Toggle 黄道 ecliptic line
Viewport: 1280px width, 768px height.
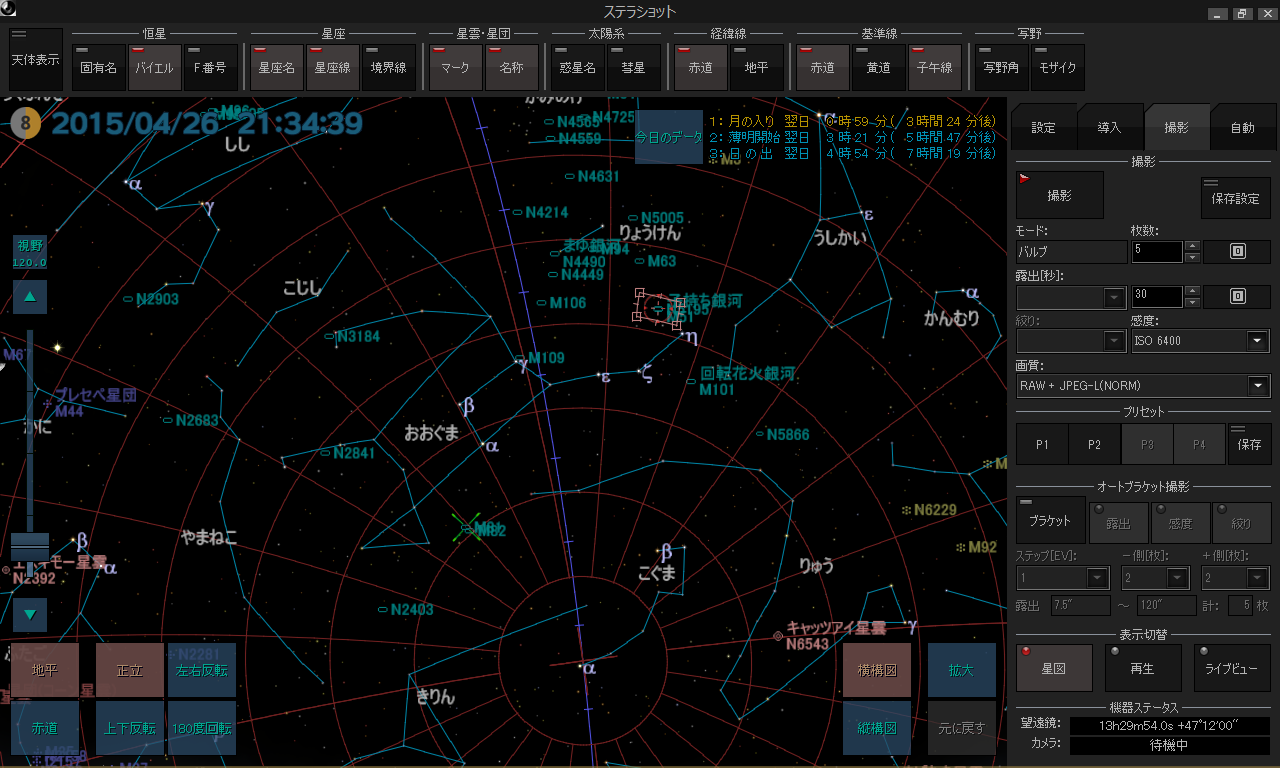click(x=879, y=67)
